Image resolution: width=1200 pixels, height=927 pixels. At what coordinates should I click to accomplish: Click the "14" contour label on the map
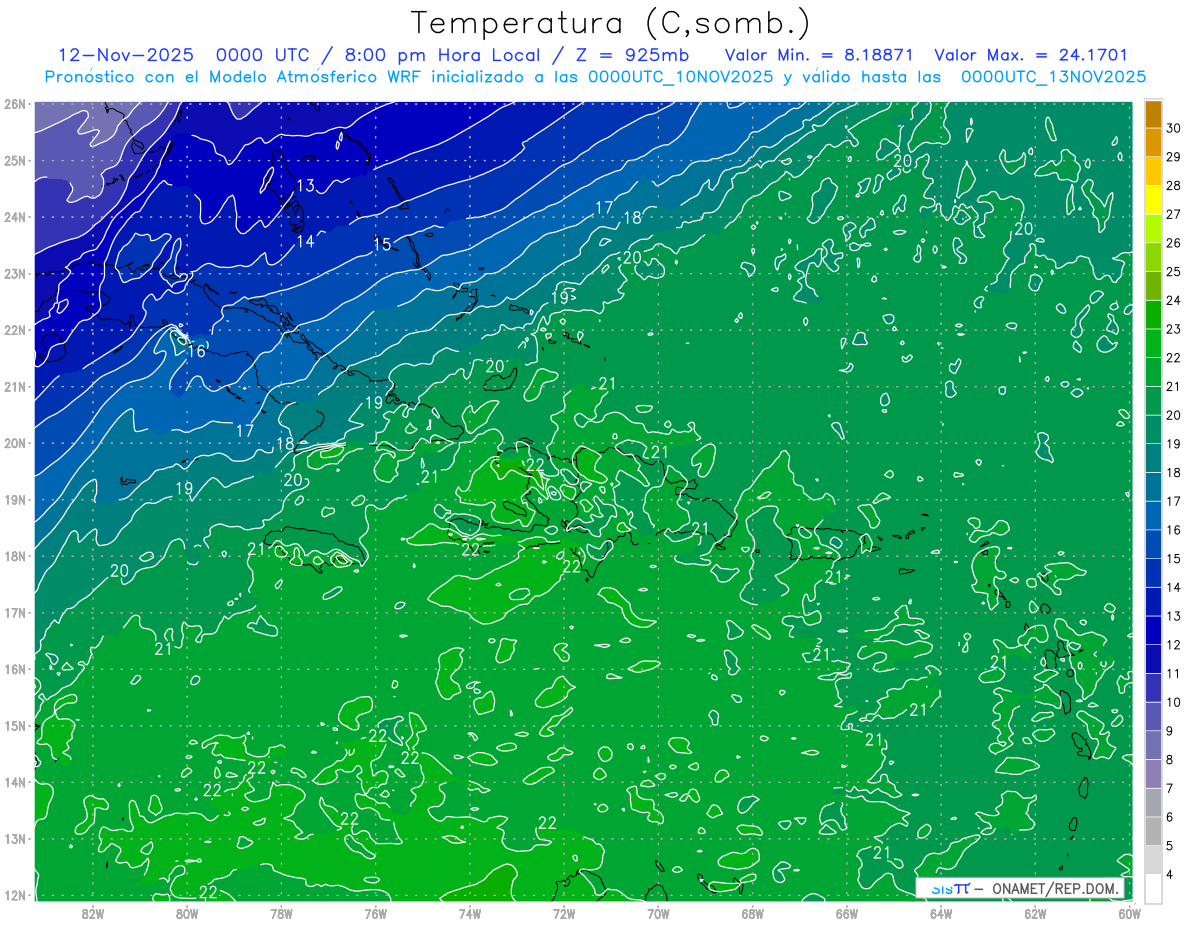[x=305, y=241]
